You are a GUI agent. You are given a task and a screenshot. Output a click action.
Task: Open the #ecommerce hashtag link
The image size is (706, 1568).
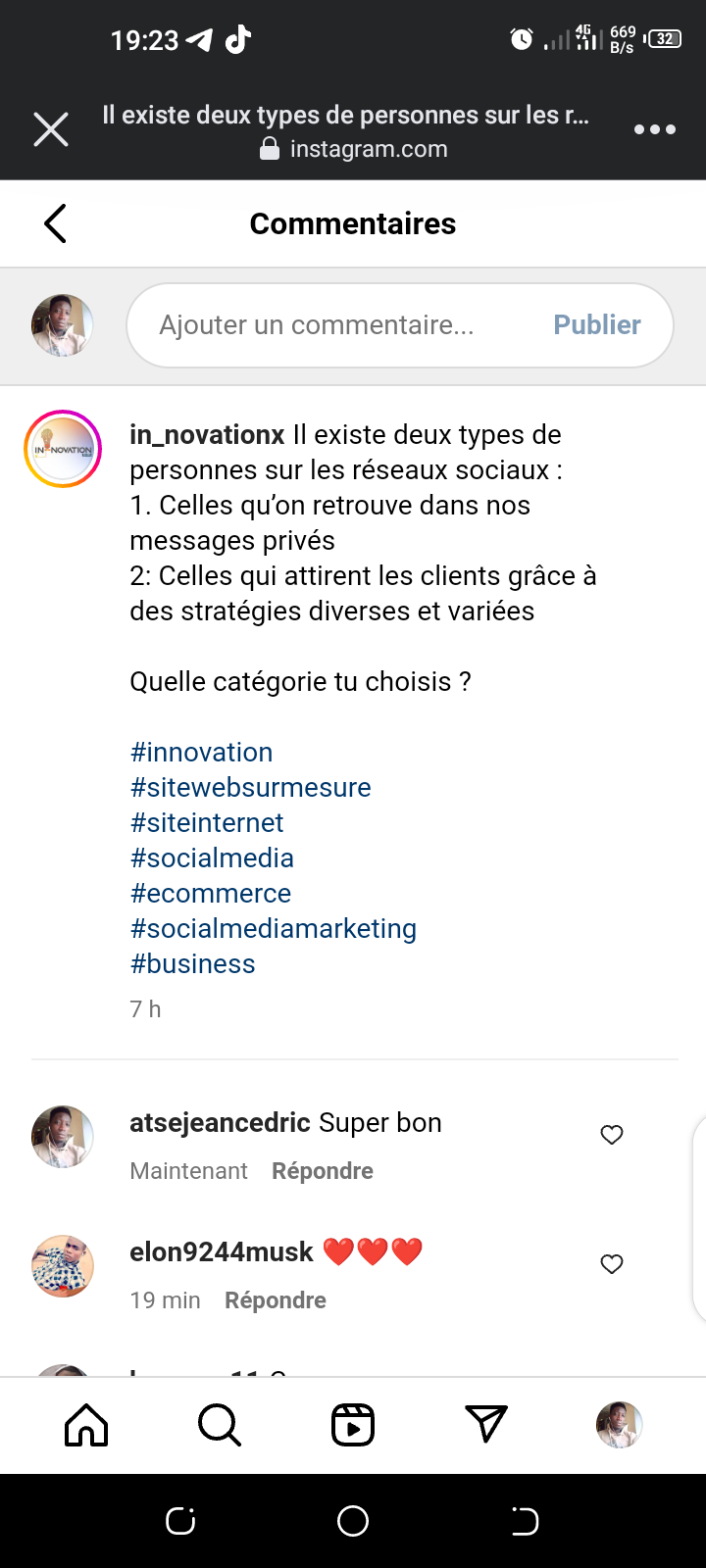pos(211,894)
